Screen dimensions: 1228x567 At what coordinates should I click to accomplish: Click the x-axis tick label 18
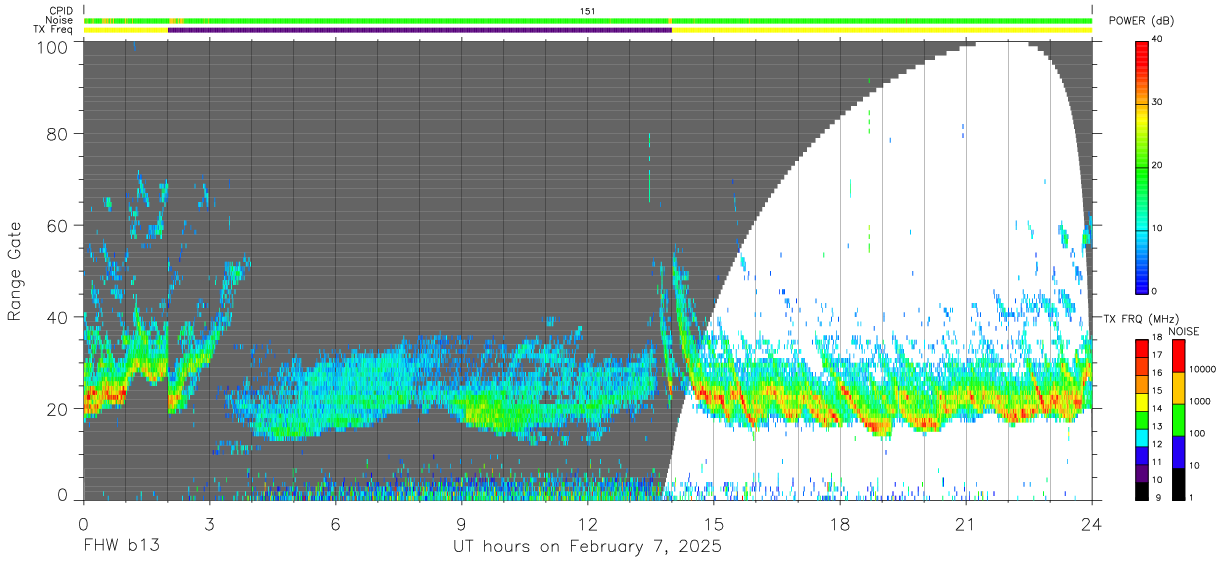point(840,523)
